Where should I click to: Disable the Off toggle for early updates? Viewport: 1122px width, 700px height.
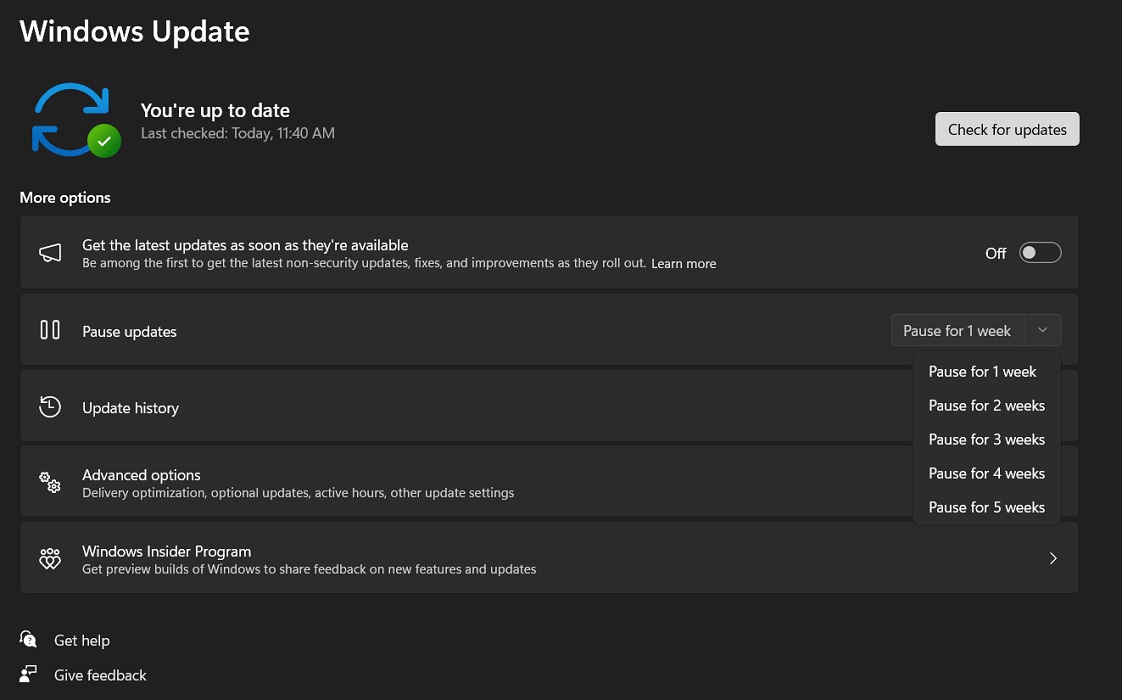coord(1040,252)
